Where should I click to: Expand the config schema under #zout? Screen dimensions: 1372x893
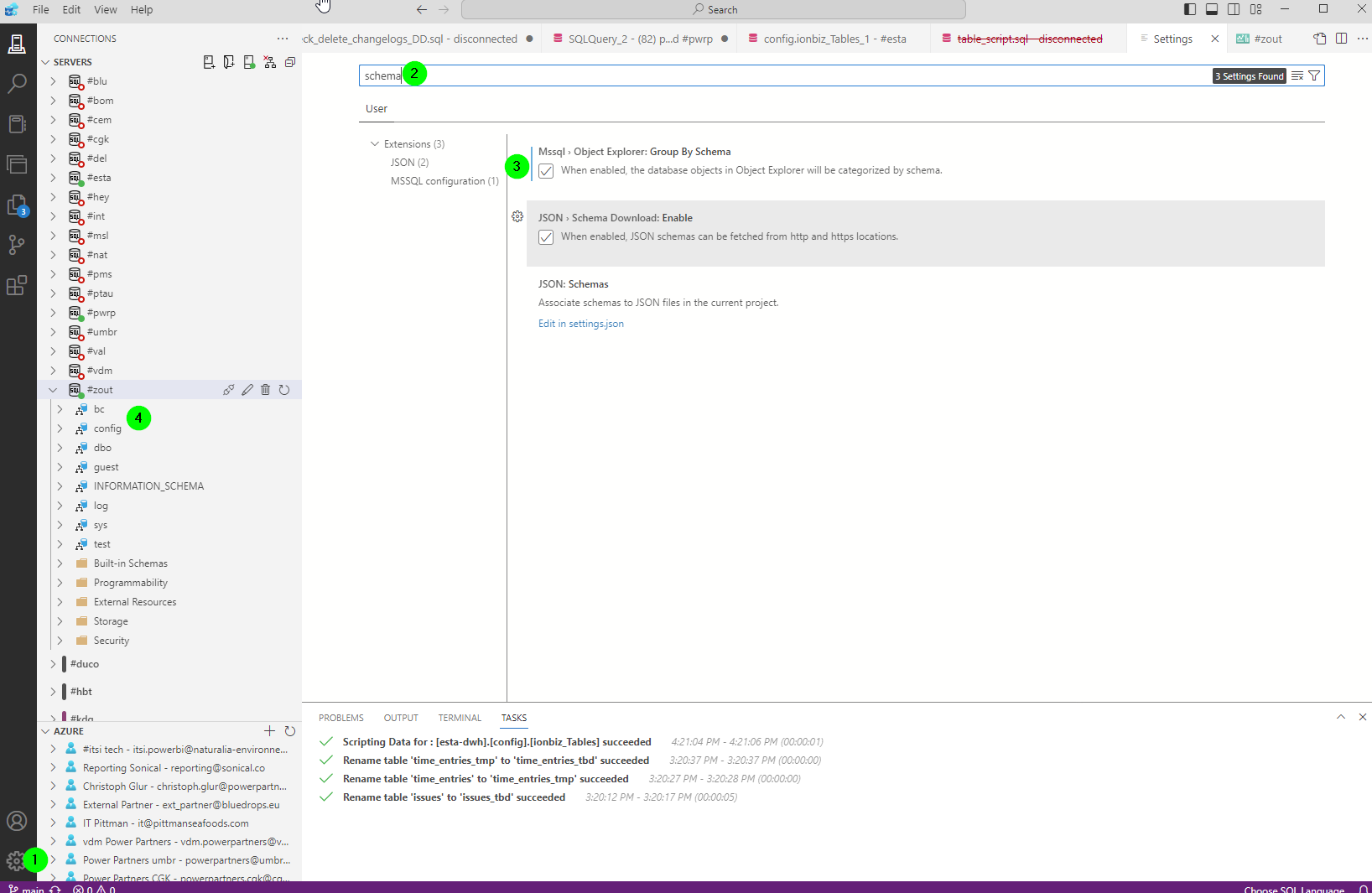coord(60,428)
